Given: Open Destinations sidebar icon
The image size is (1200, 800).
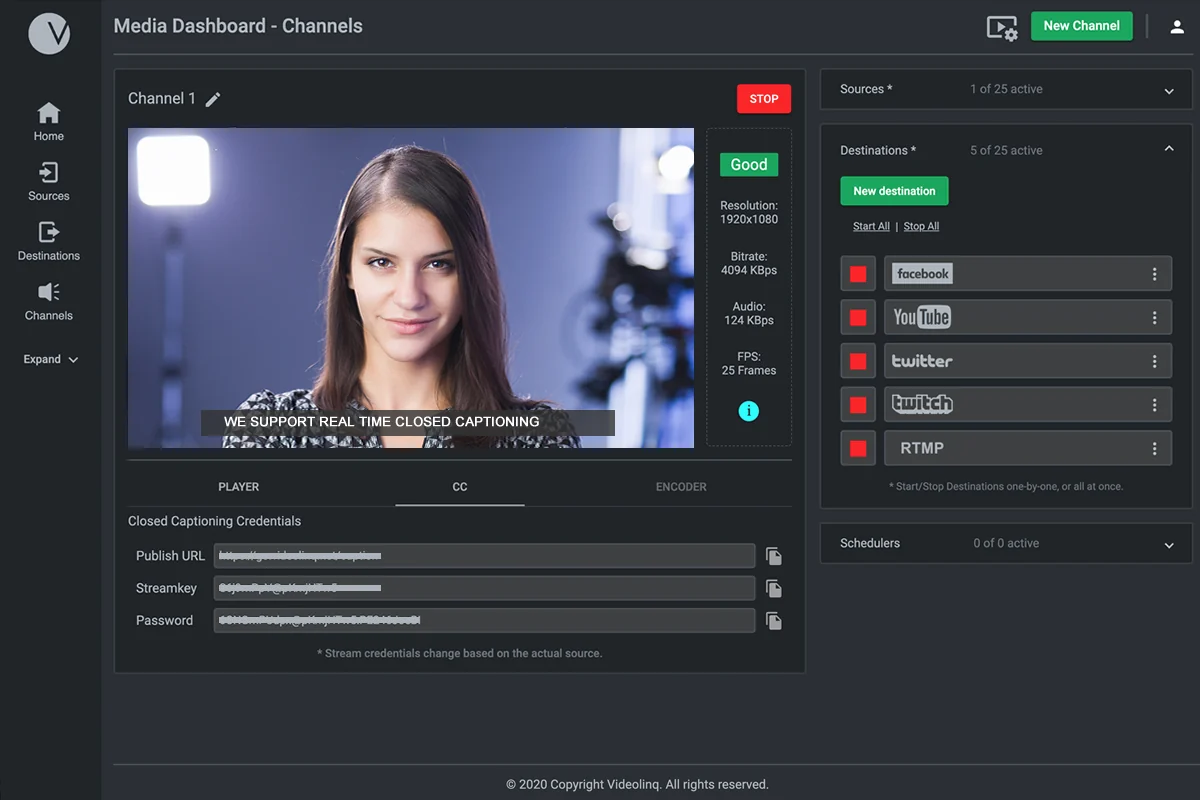Looking at the screenshot, I should pos(48,232).
